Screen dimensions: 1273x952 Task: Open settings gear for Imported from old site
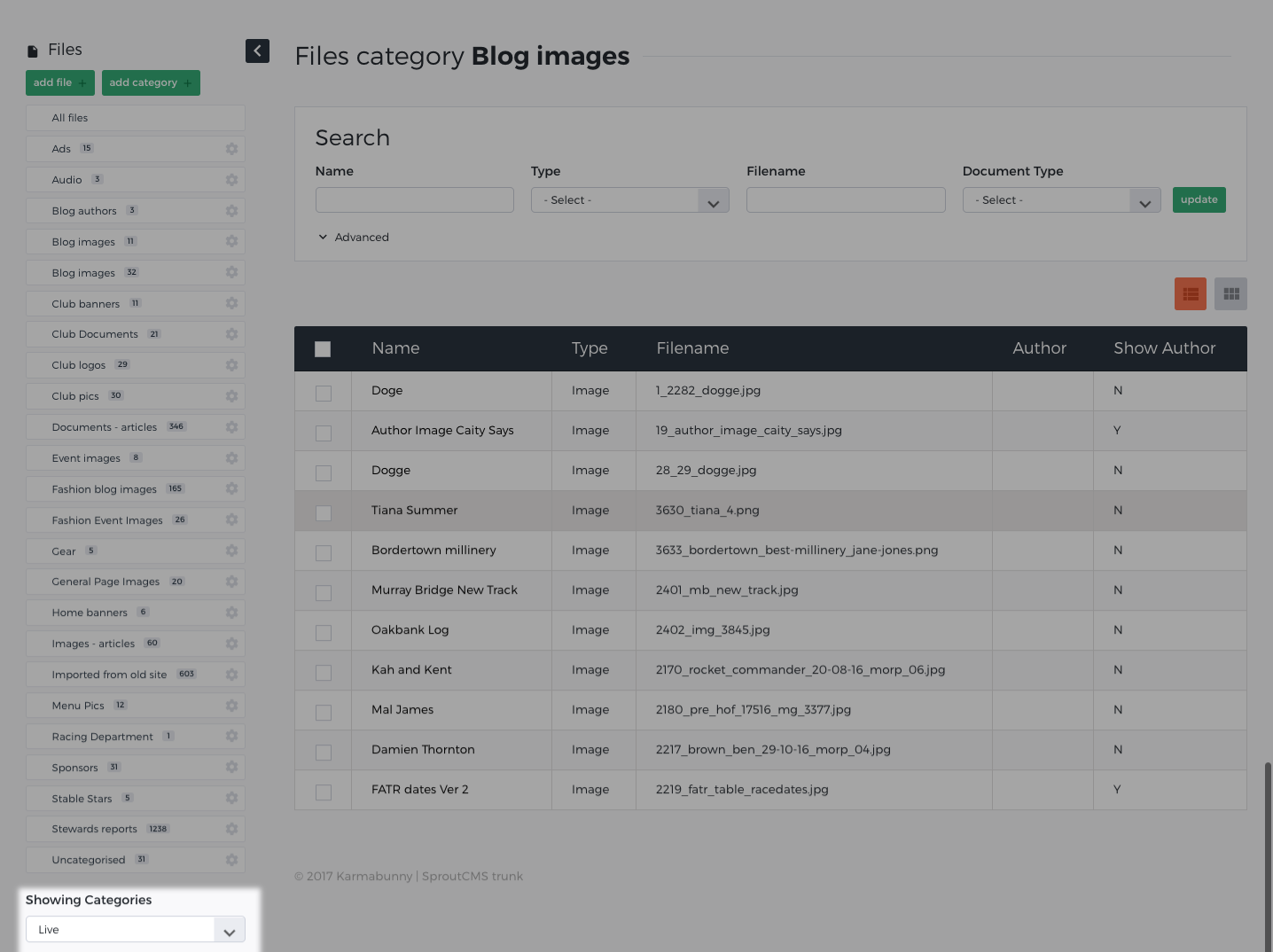point(231,675)
